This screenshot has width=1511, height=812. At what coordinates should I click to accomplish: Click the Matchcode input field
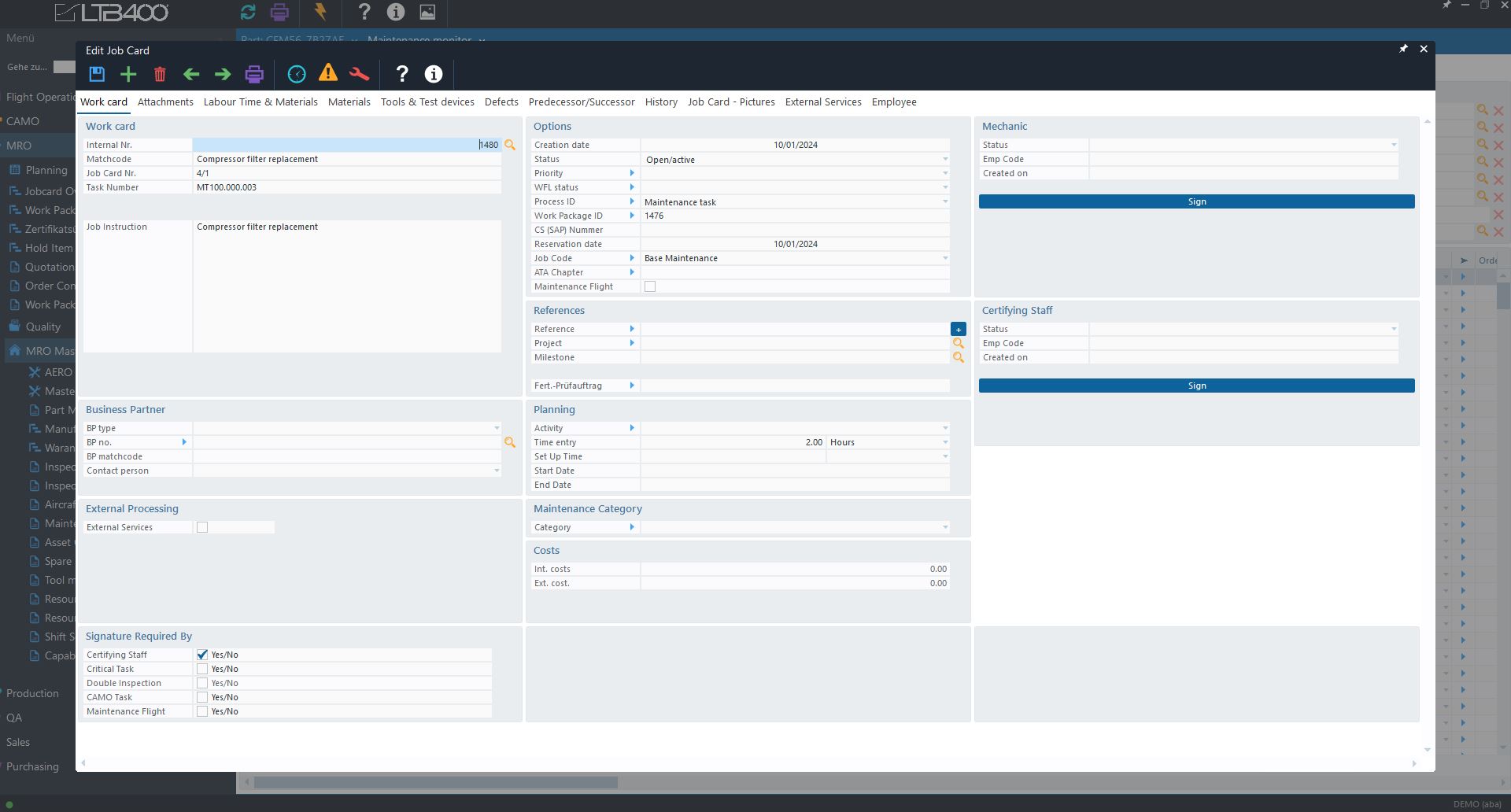[x=346, y=159]
